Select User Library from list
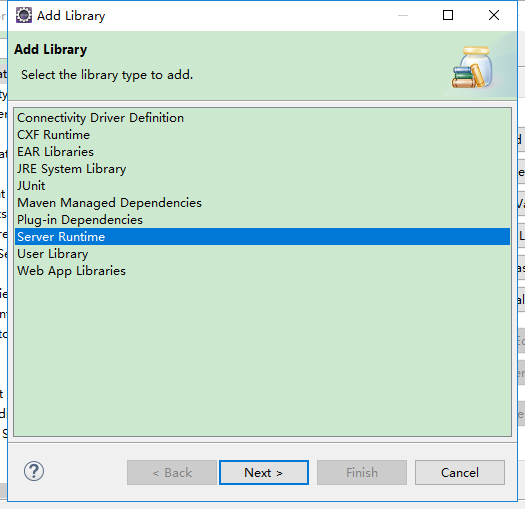This screenshot has height=509, width=525. click(x=53, y=254)
